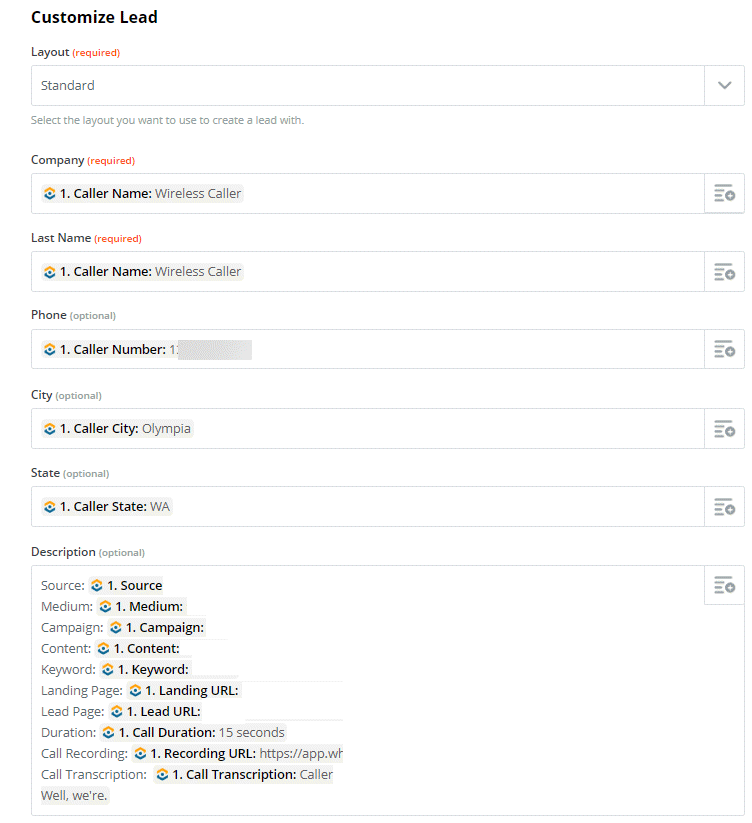
Task: Click the Caller City: Olympia tag
Action: (x=117, y=429)
